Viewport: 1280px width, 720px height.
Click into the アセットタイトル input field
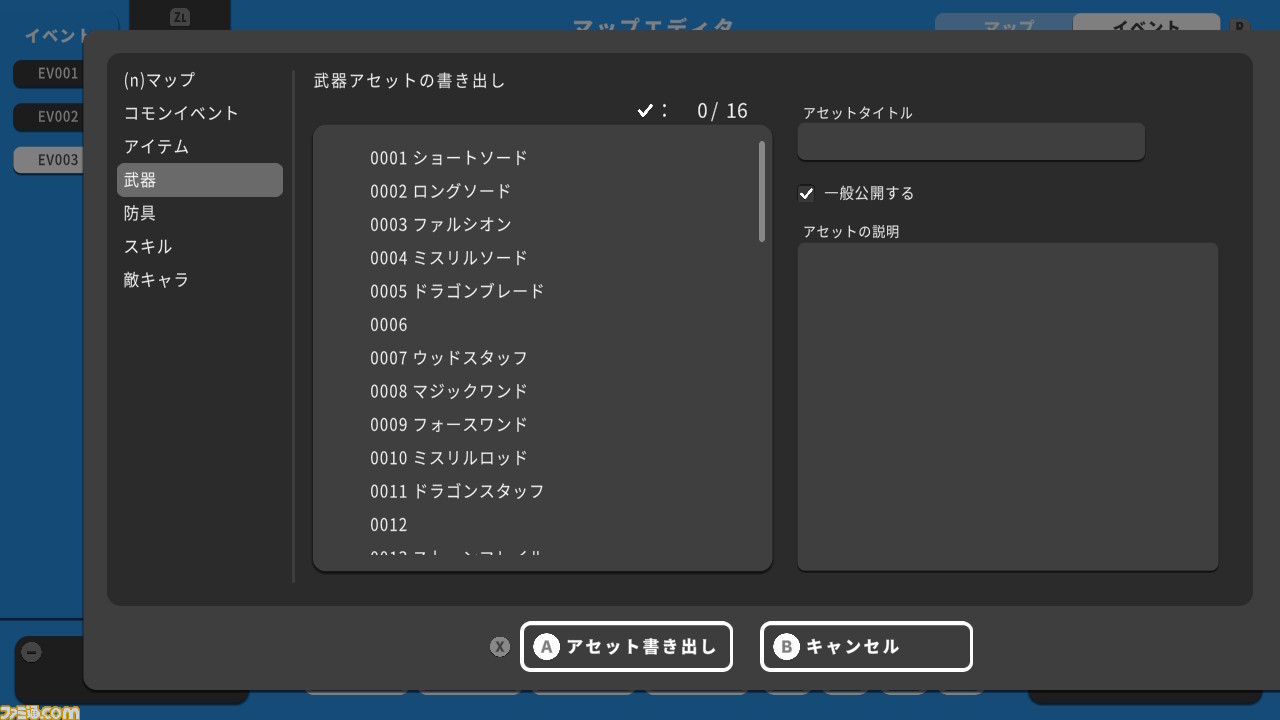point(970,141)
